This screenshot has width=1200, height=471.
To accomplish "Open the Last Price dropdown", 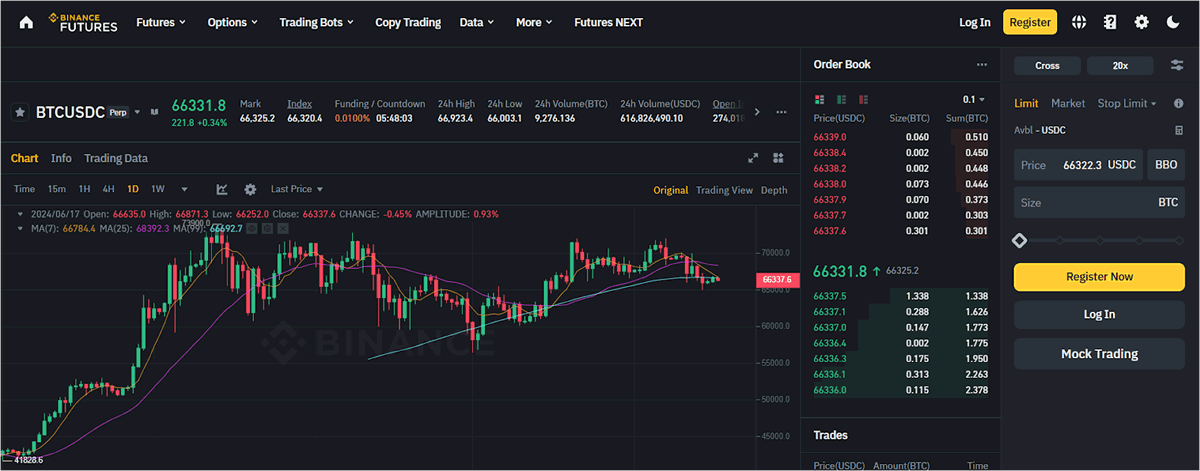I will point(297,189).
